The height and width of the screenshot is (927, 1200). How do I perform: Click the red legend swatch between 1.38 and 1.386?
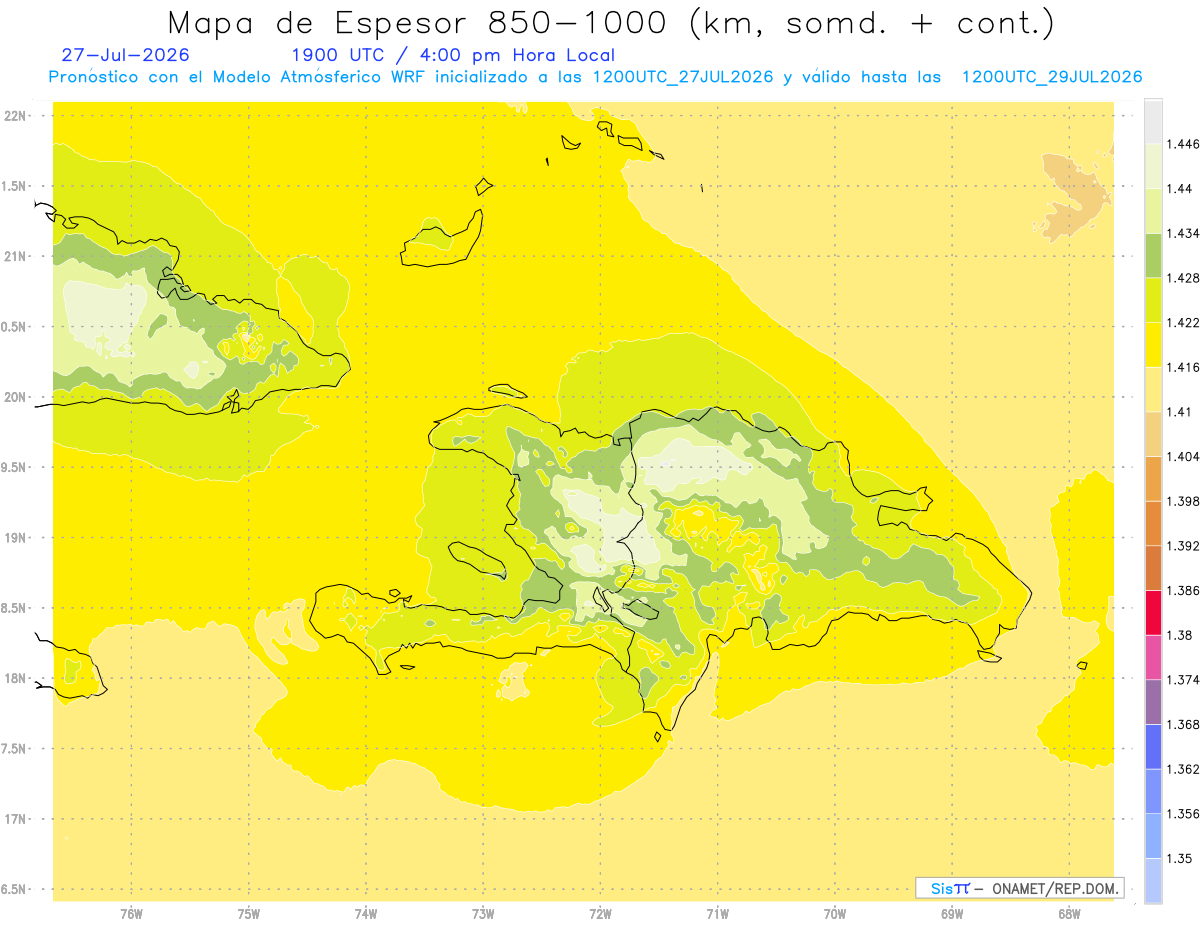point(1153,612)
